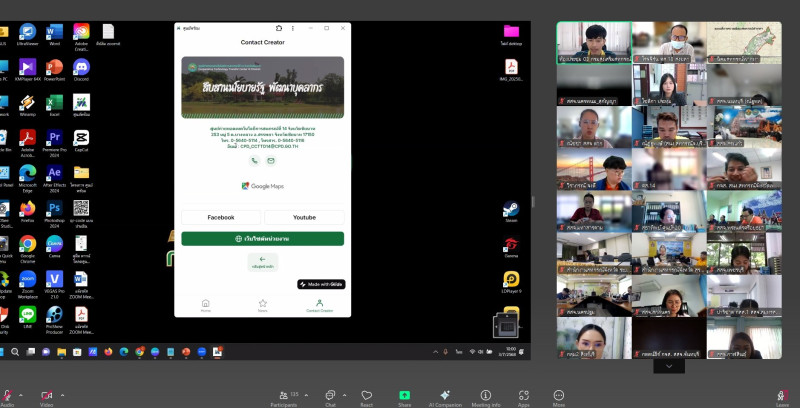800x408 pixels.
Task: Open the LDPlayer 9 desktop shortcut
Action: tap(511, 282)
